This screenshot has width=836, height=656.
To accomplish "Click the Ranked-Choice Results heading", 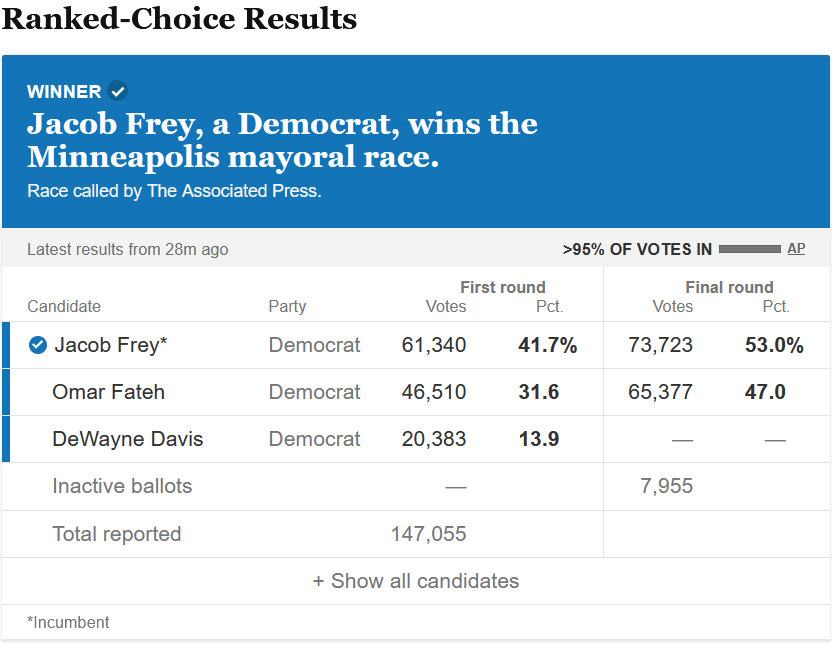I will (180, 19).
